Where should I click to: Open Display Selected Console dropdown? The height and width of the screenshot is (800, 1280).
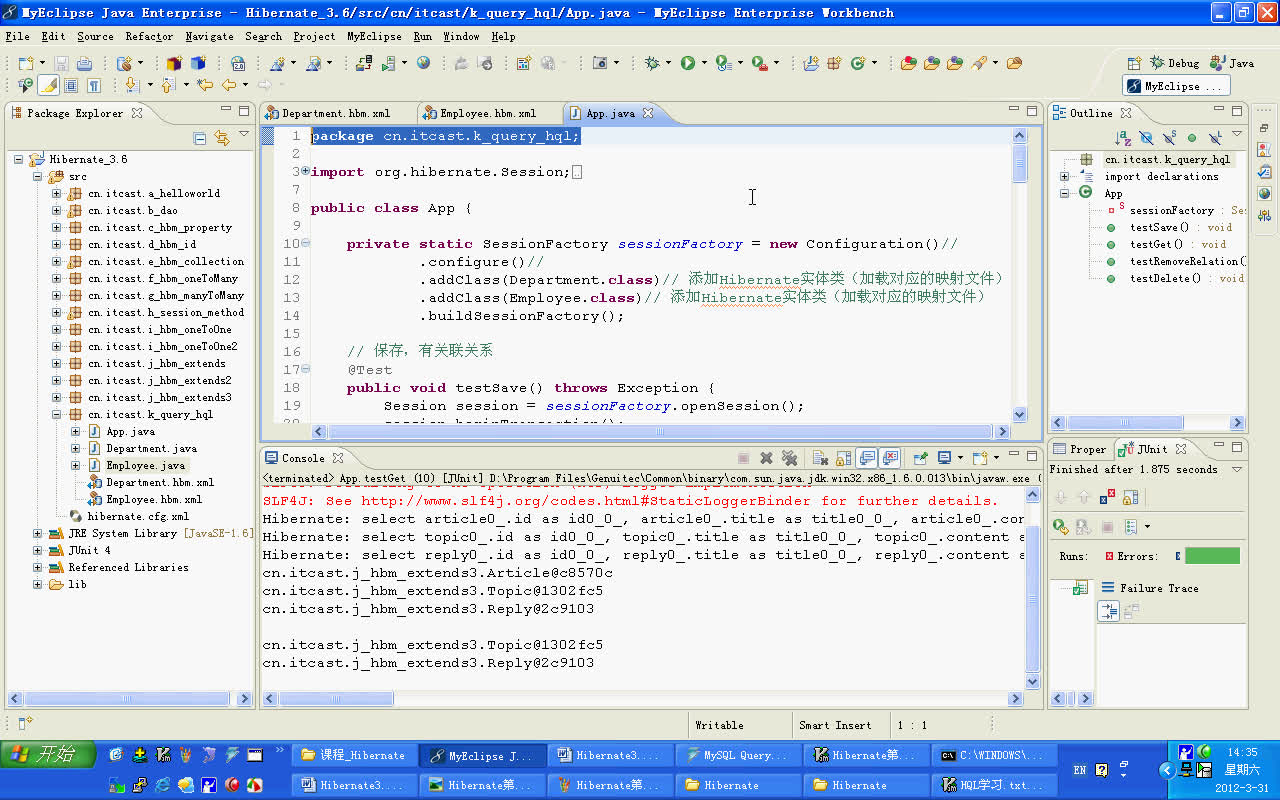point(960,458)
